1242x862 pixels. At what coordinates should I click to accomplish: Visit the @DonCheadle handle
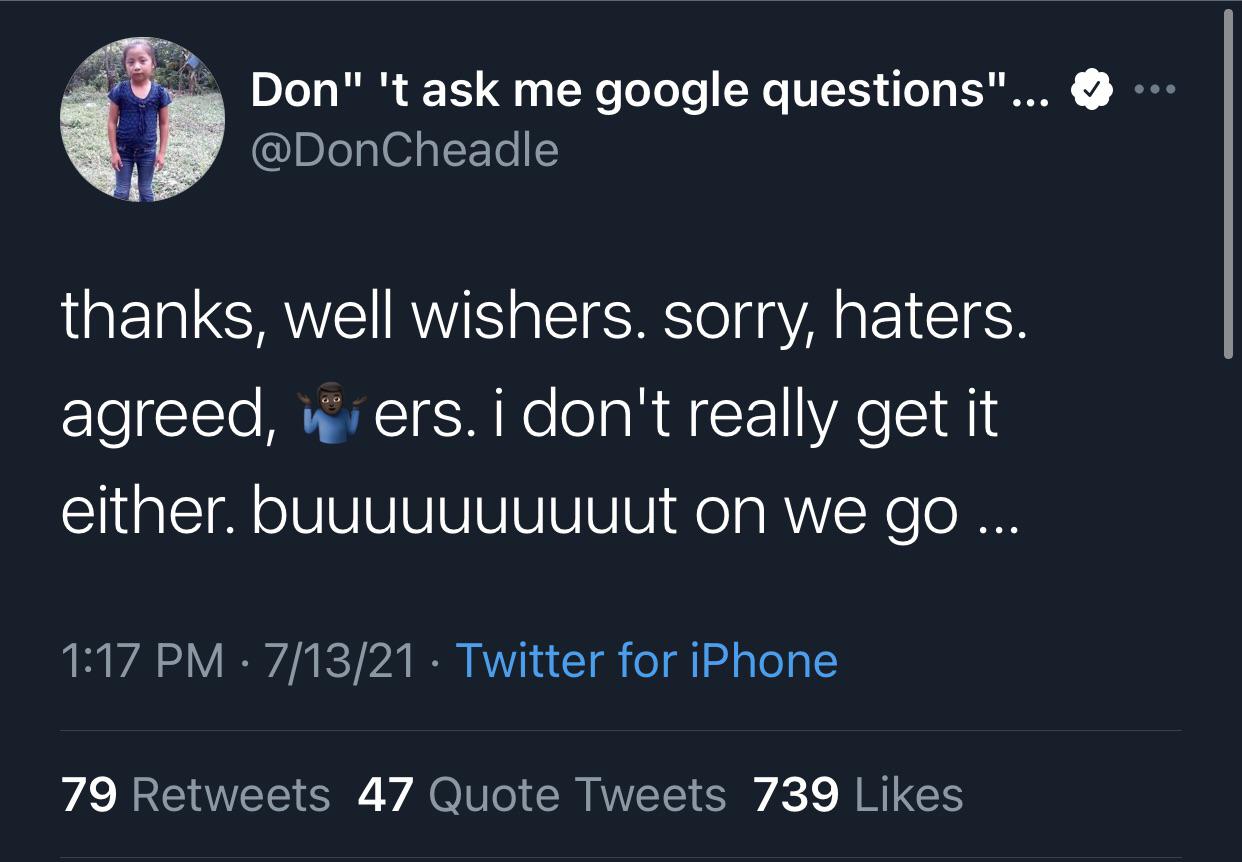point(404,150)
